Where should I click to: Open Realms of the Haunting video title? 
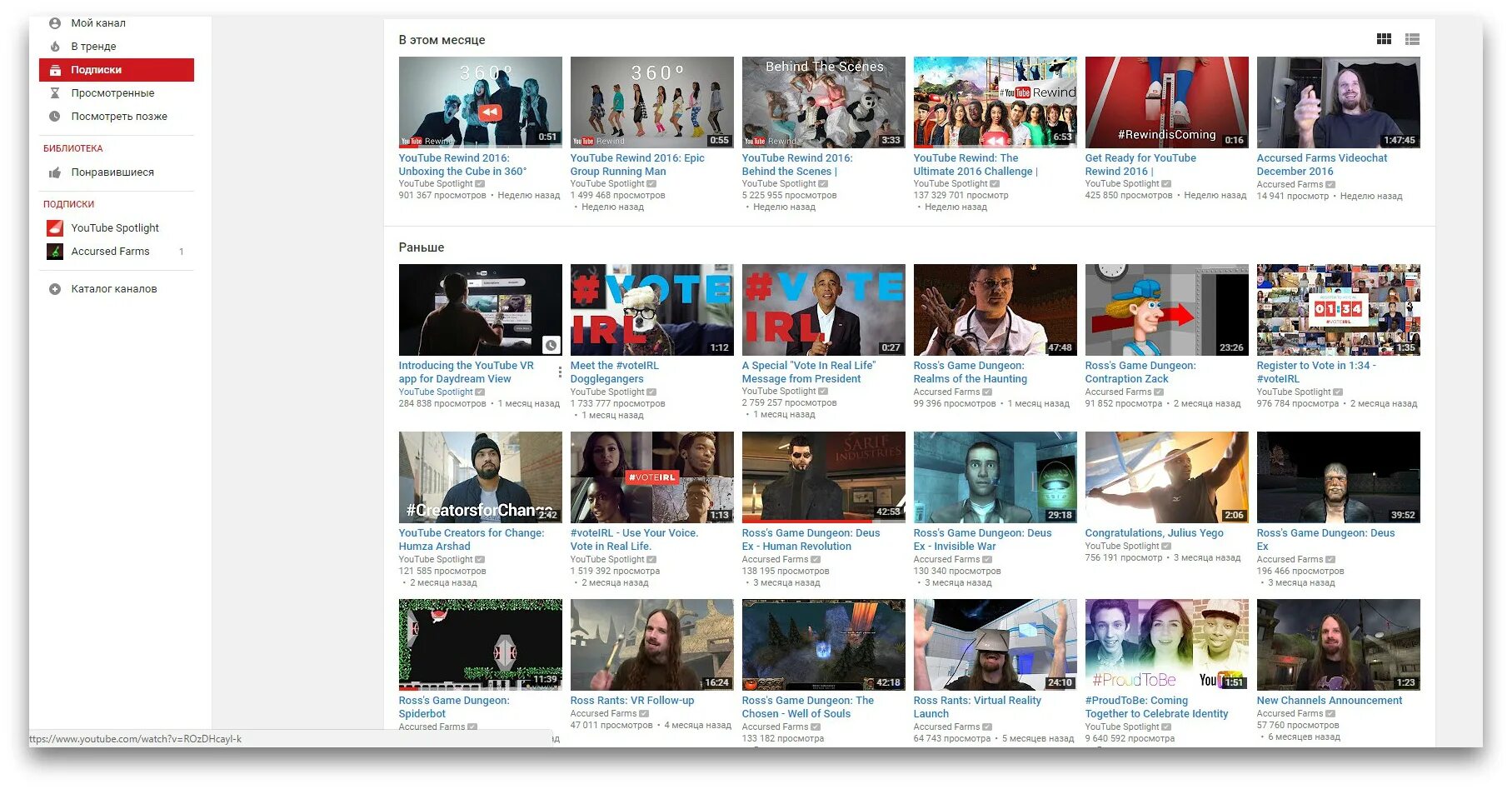[971, 372]
